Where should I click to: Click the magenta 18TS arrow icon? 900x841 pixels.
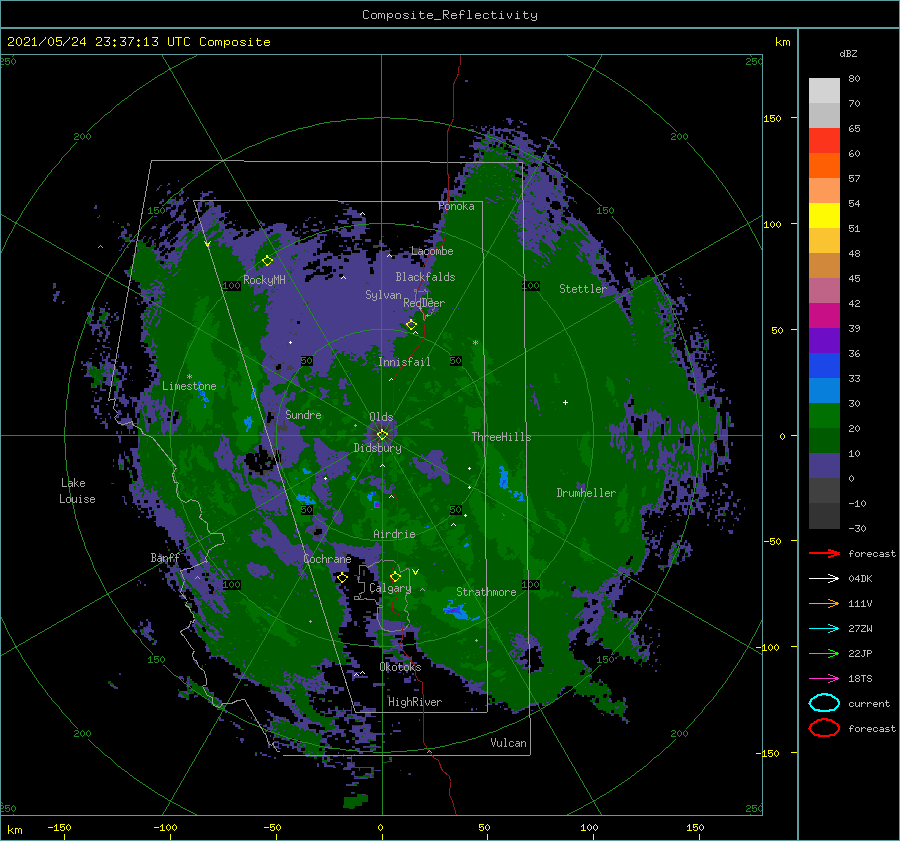(x=824, y=679)
